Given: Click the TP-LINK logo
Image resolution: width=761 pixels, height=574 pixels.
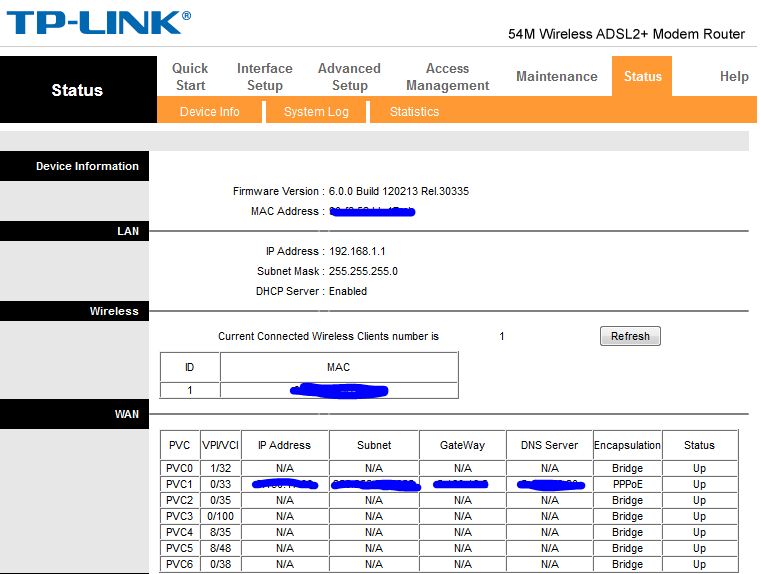Looking at the screenshot, I should point(99,23).
